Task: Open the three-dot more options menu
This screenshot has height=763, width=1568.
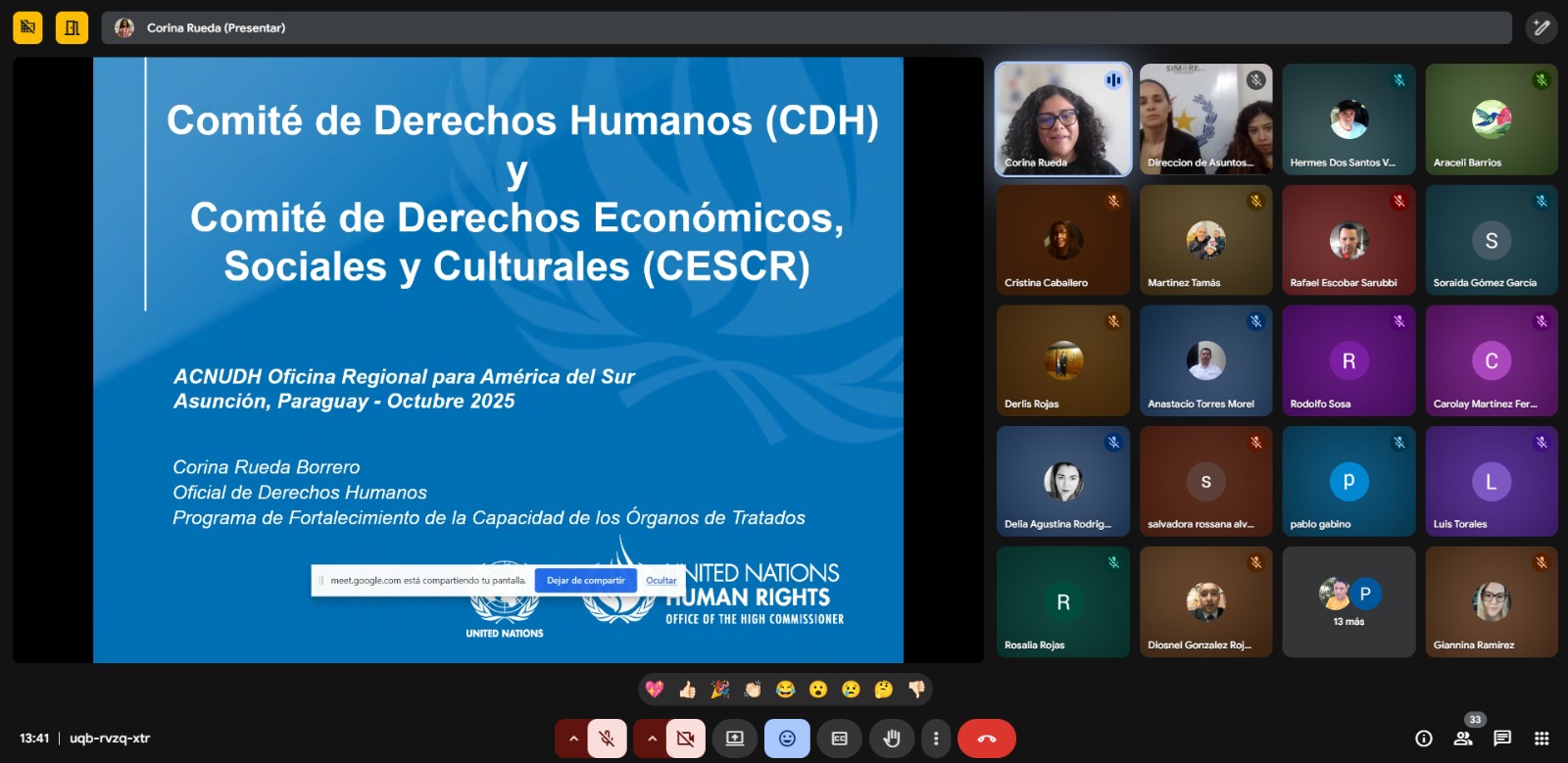Action: click(936, 739)
